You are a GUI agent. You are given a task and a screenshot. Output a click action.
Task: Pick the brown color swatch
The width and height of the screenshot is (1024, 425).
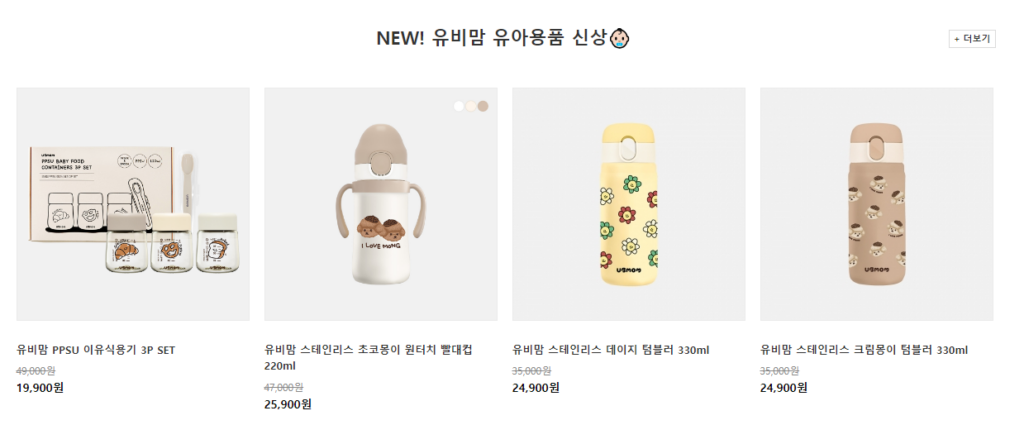pos(483,106)
